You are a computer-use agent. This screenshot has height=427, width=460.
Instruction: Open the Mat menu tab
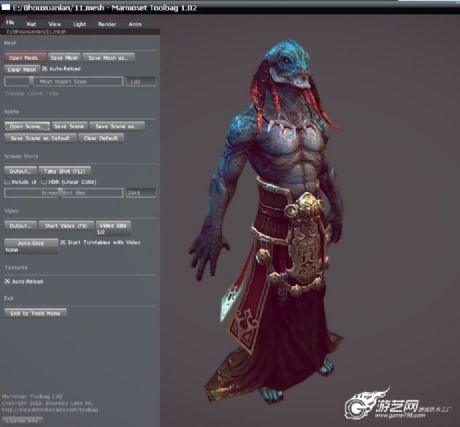31,24
